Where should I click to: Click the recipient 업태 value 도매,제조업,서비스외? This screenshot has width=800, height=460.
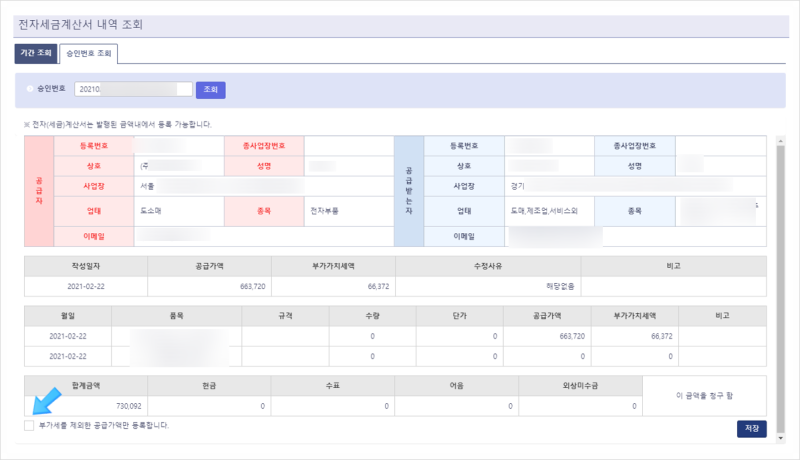pos(544,211)
